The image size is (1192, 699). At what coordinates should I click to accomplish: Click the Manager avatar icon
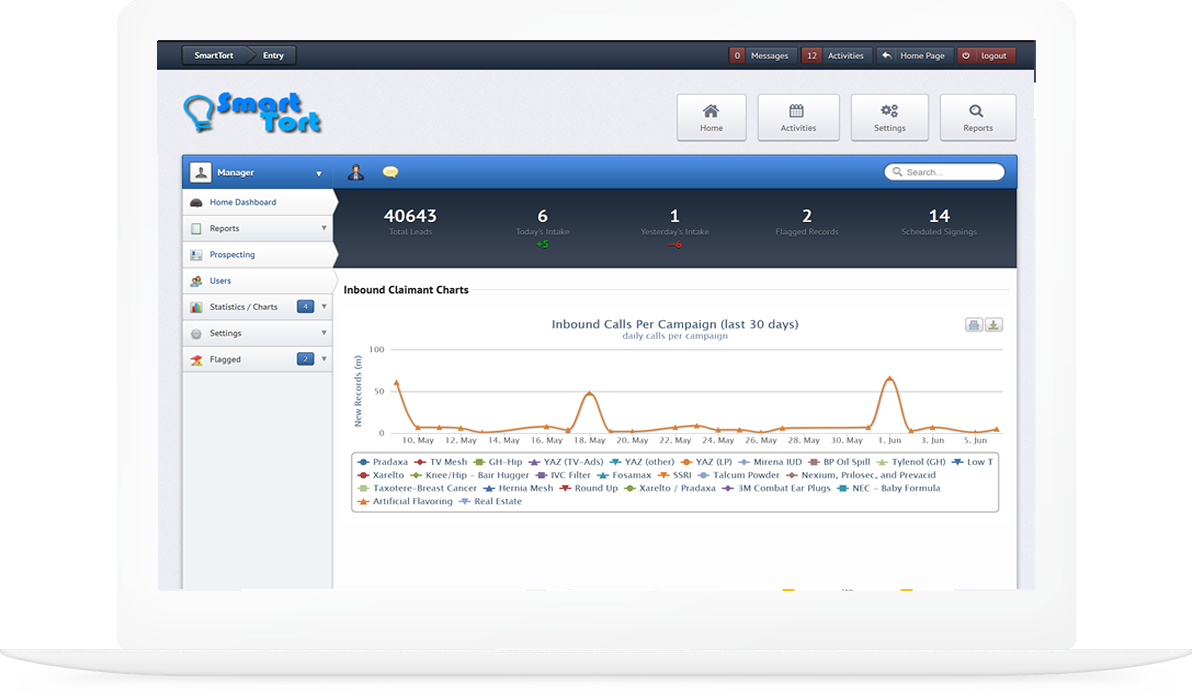click(201, 173)
